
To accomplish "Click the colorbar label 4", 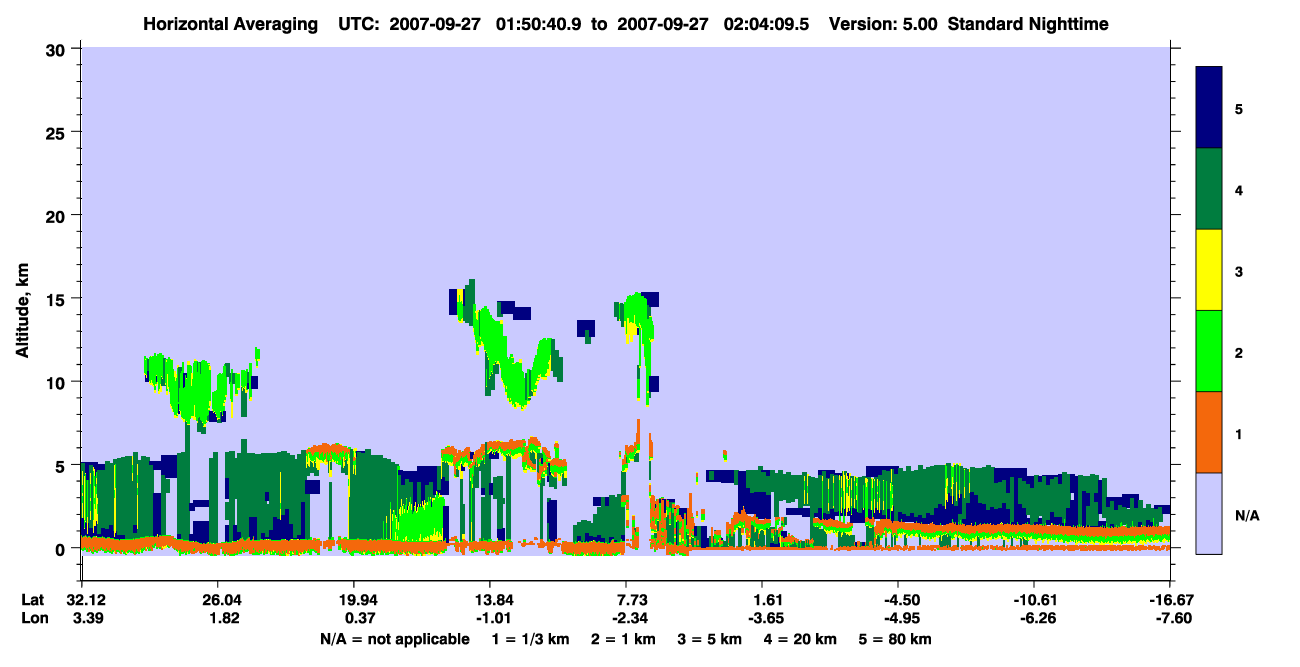I will (x=1238, y=190).
